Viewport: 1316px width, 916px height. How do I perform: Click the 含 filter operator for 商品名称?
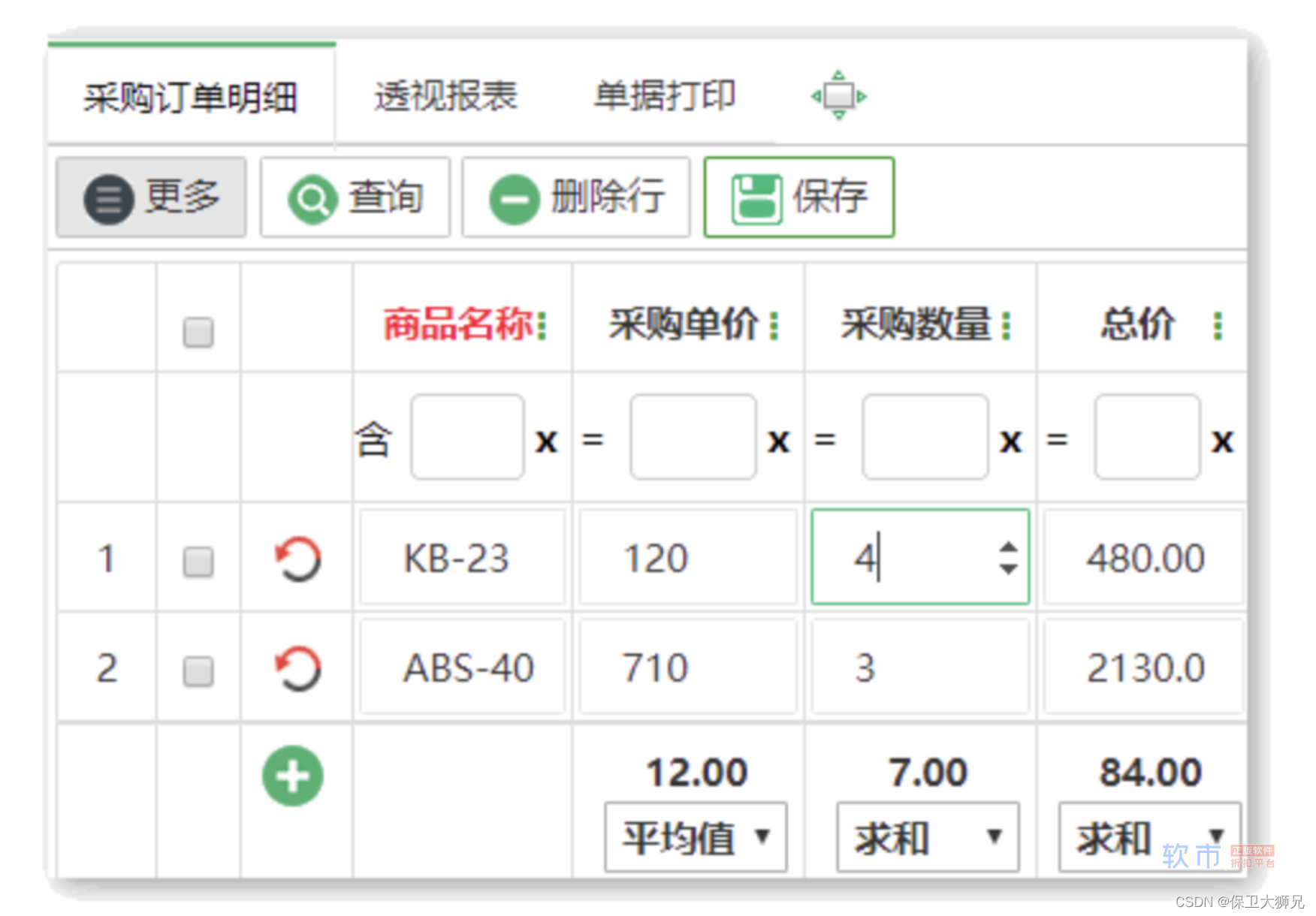373,439
